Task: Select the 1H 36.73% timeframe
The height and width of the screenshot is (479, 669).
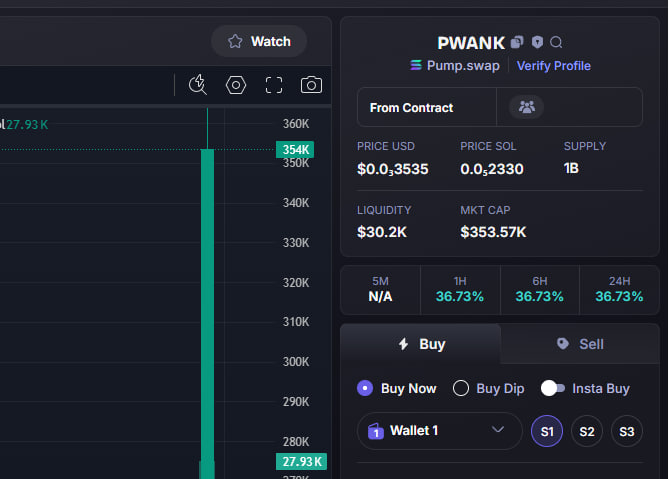Action: (x=460, y=289)
